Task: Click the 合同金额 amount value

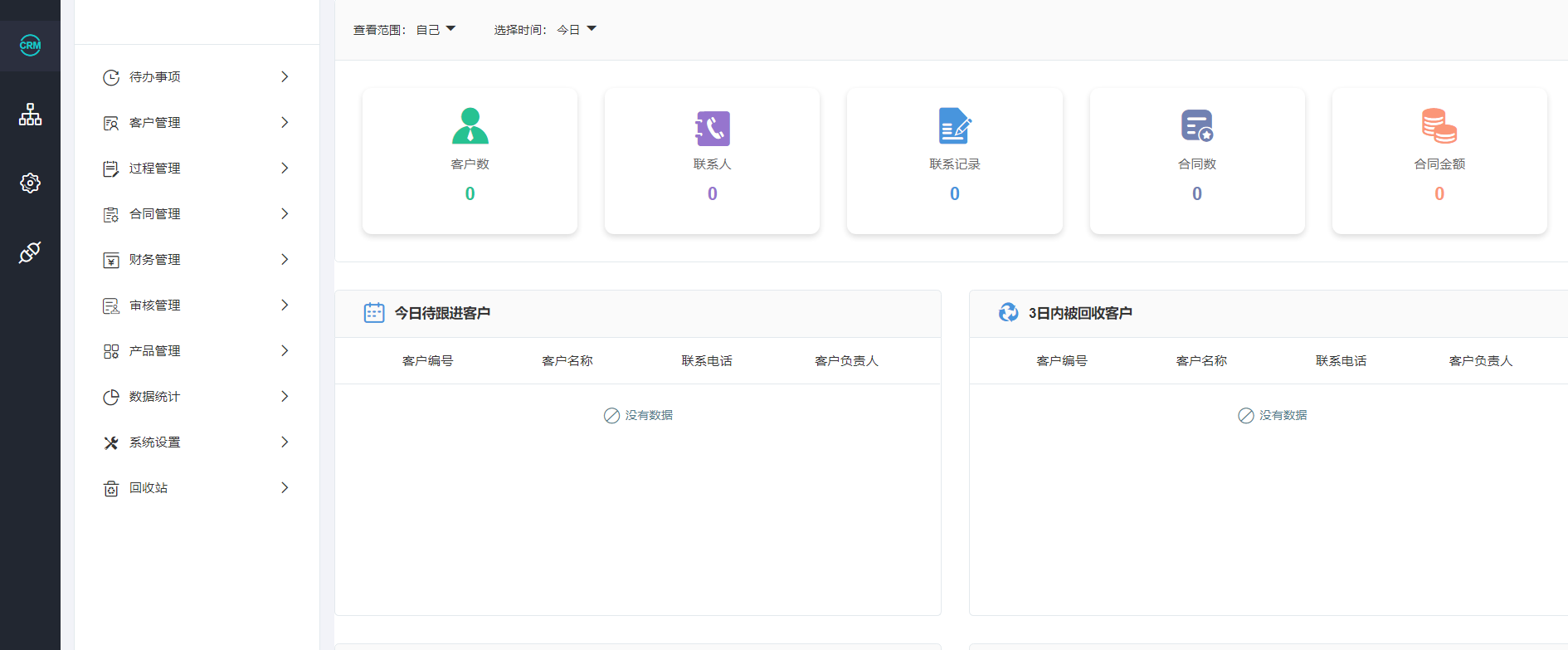Action: pyautogui.click(x=1439, y=193)
